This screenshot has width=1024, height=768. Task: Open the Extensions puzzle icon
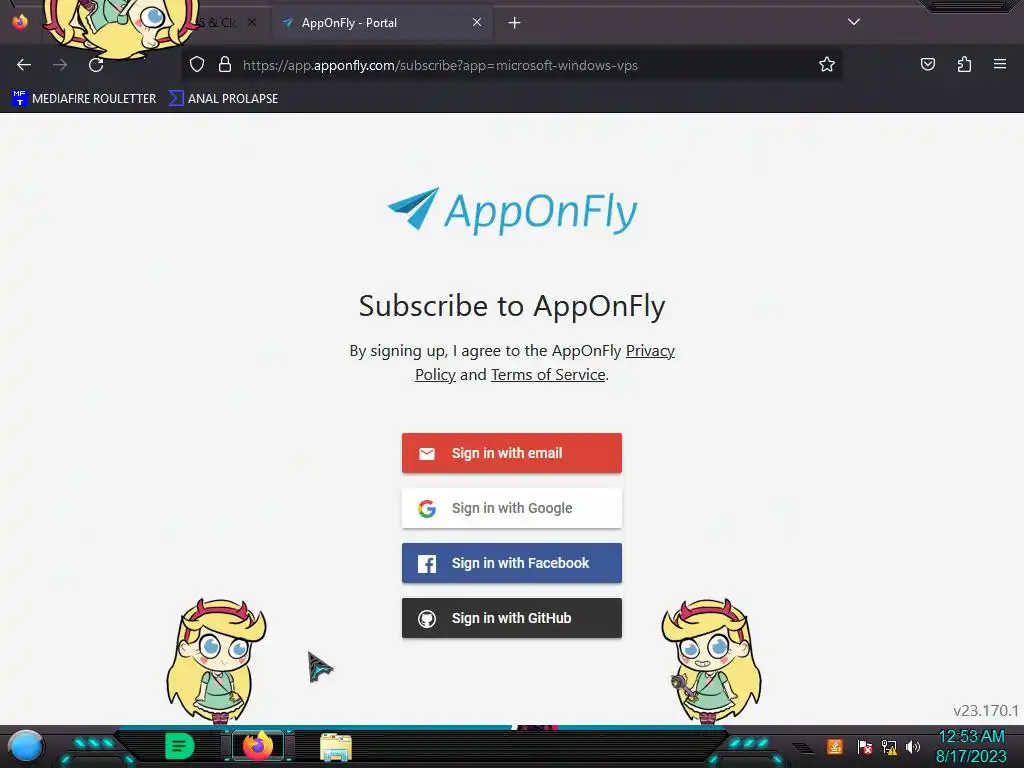[x=964, y=65]
